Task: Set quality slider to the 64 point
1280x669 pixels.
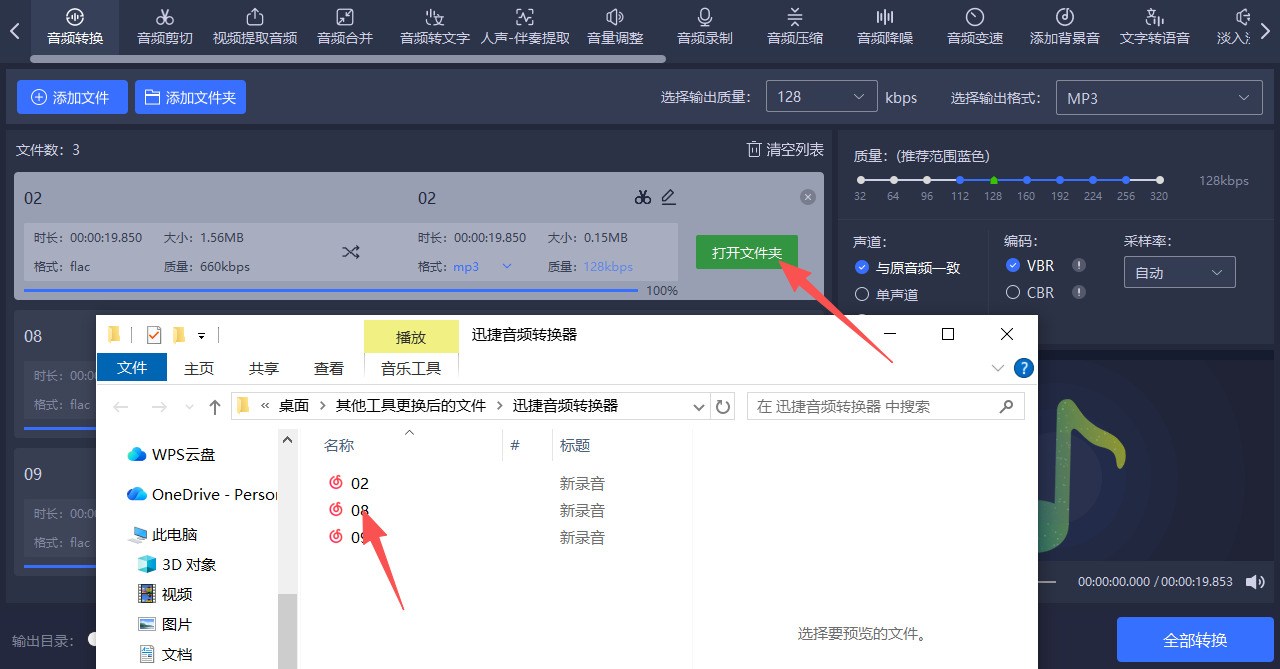Action: tap(893, 180)
